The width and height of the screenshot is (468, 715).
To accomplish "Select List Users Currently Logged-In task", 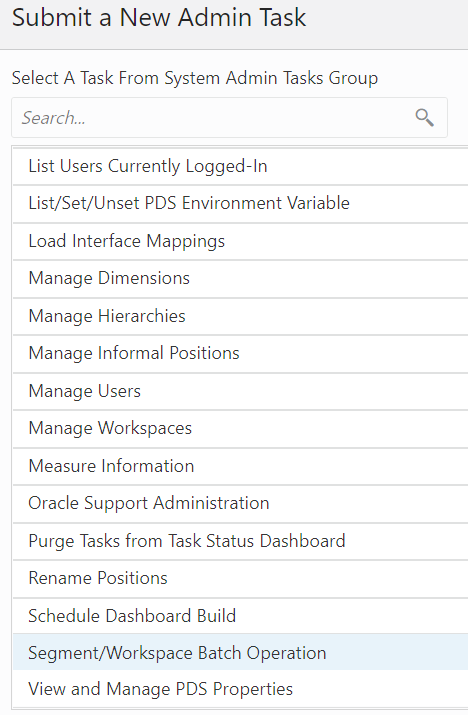I will pyautogui.click(x=240, y=166).
